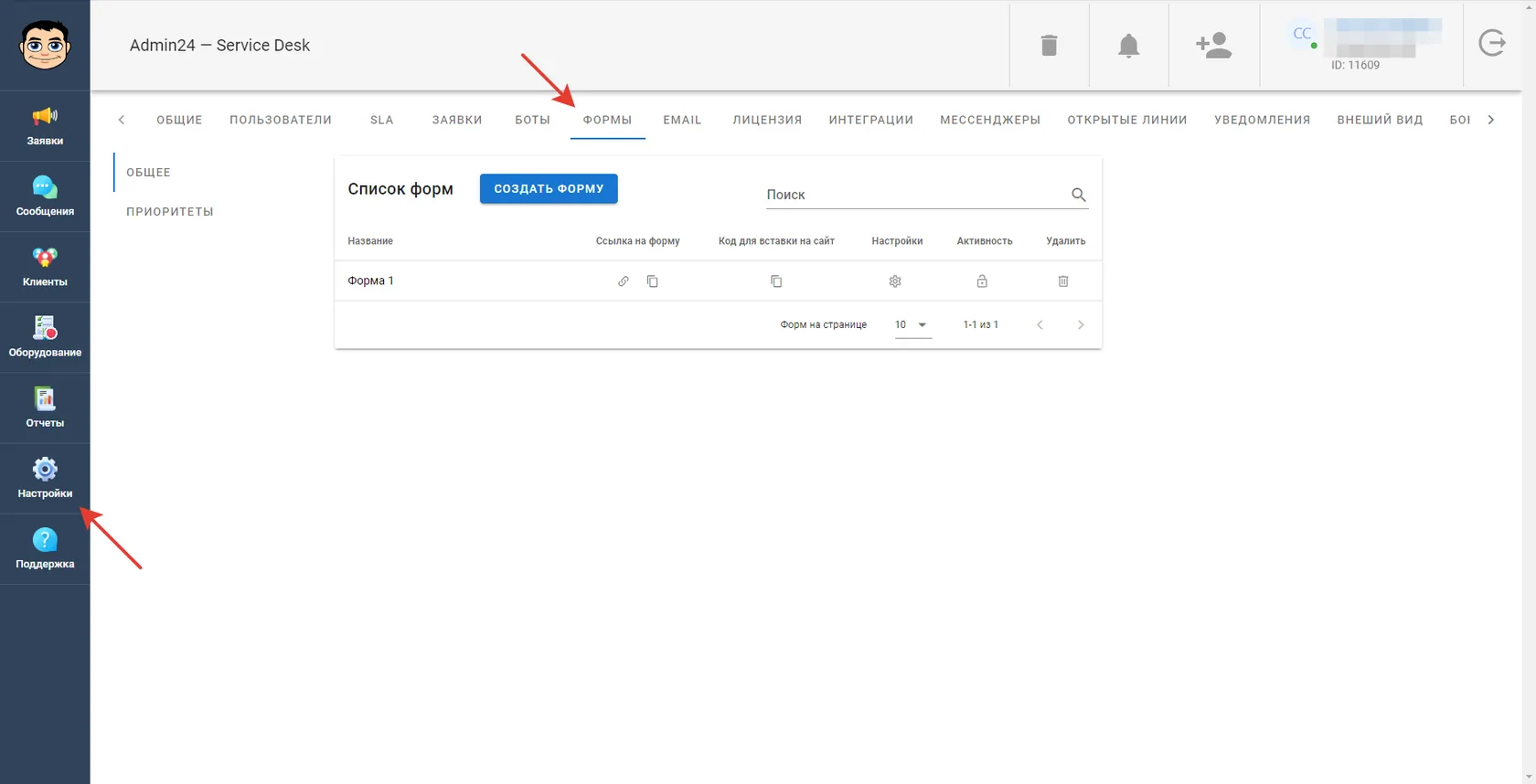The width and height of the screenshot is (1536, 784).
Task: Show previous tabs with left chevron
Action: tap(121, 120)
